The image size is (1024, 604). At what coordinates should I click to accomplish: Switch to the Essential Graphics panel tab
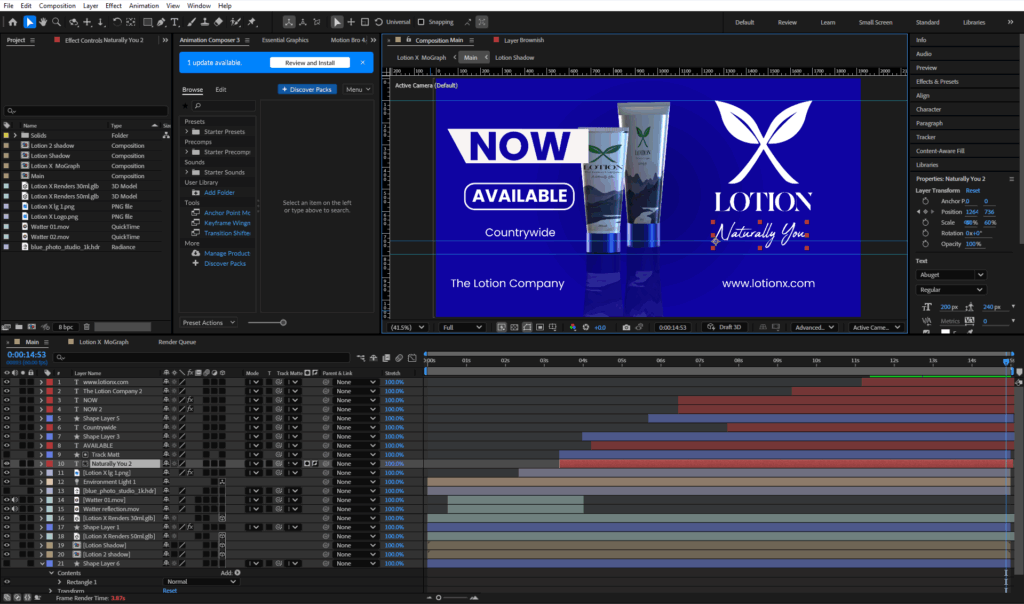pos(285,40)
